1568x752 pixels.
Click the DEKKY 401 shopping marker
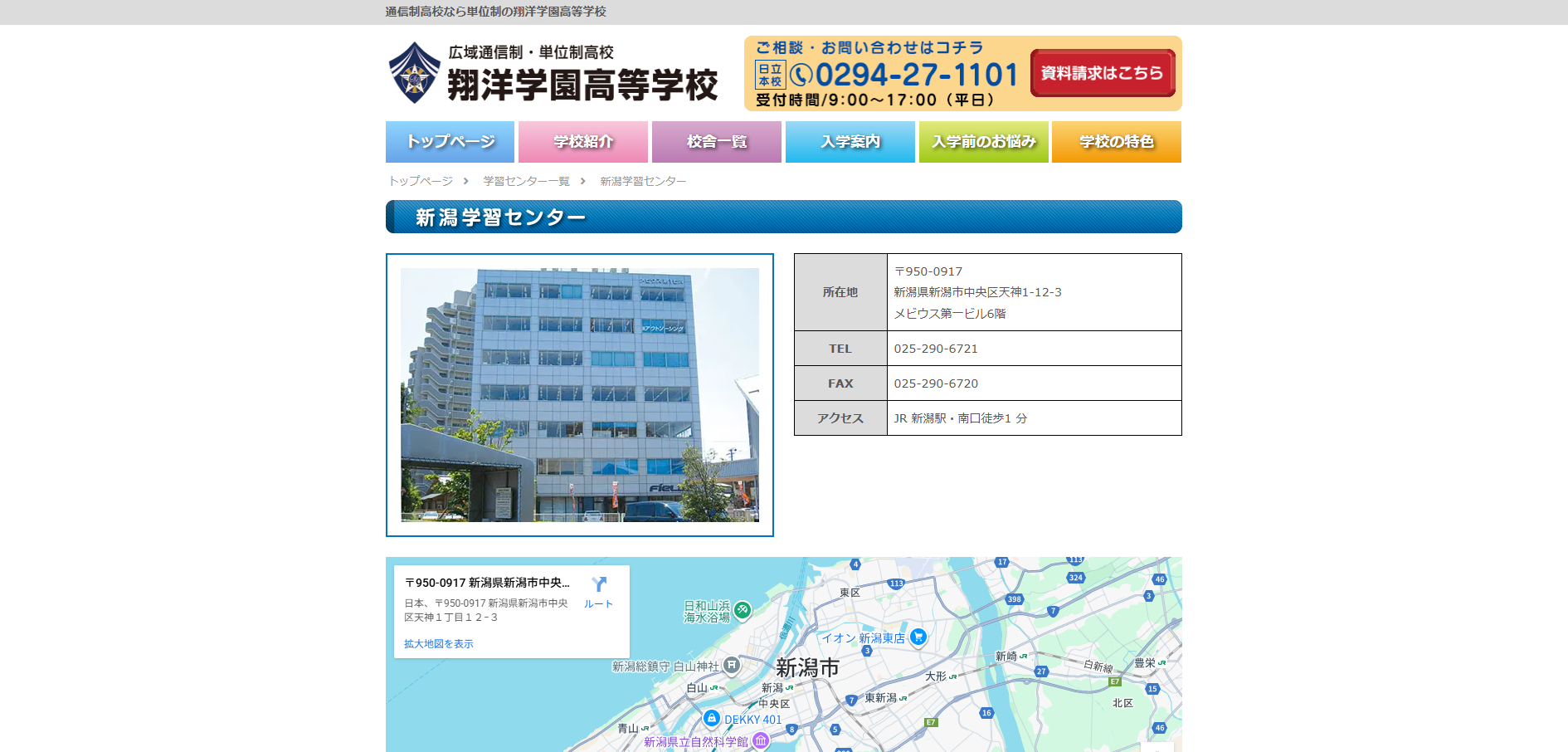(x=711, y=718)
